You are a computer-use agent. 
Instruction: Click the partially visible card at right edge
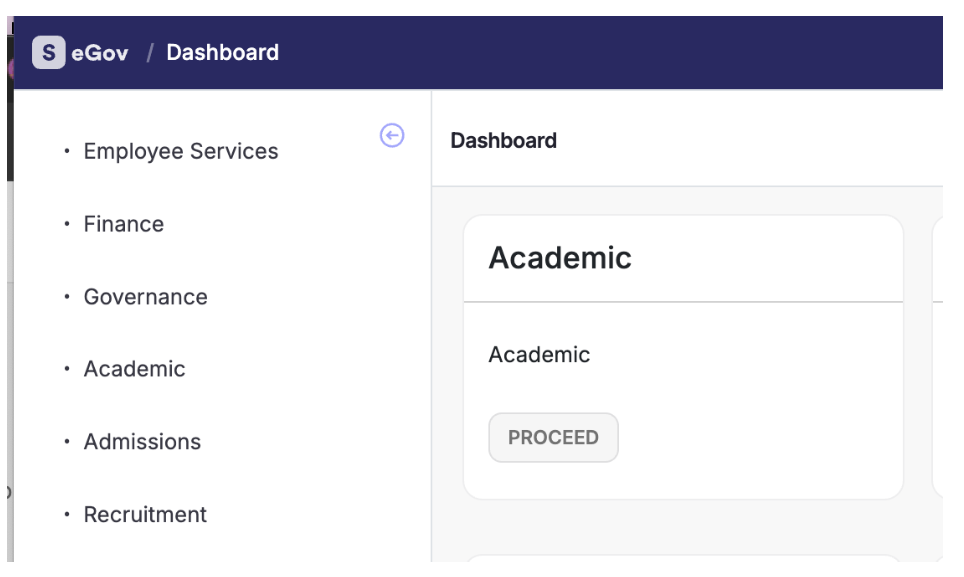click(x=937, y=356)
